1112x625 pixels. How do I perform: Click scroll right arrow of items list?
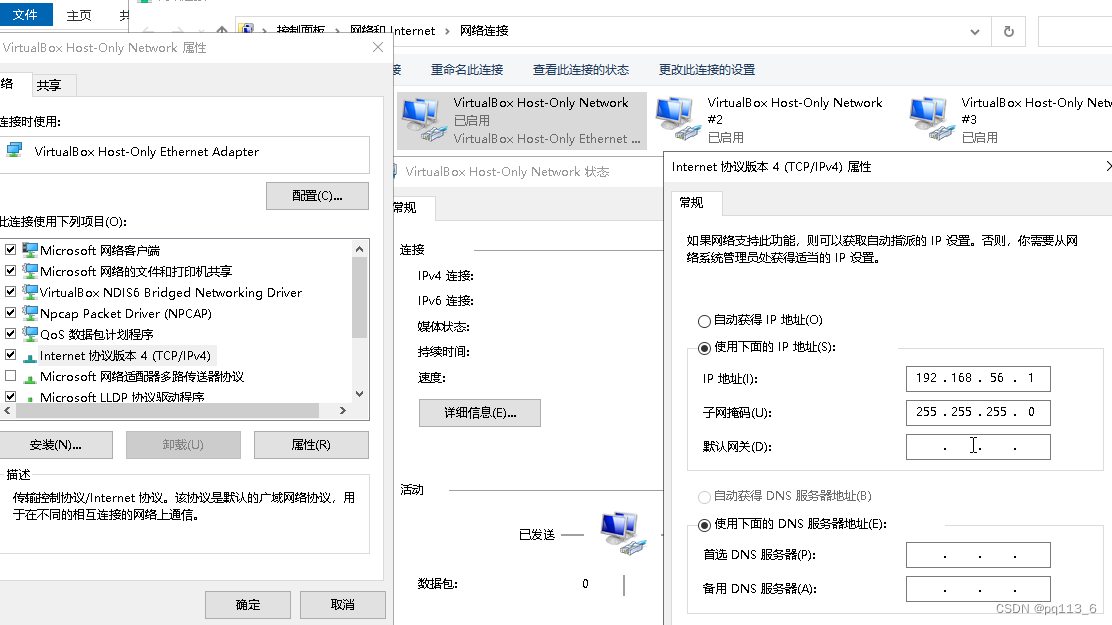click(343, 411)
